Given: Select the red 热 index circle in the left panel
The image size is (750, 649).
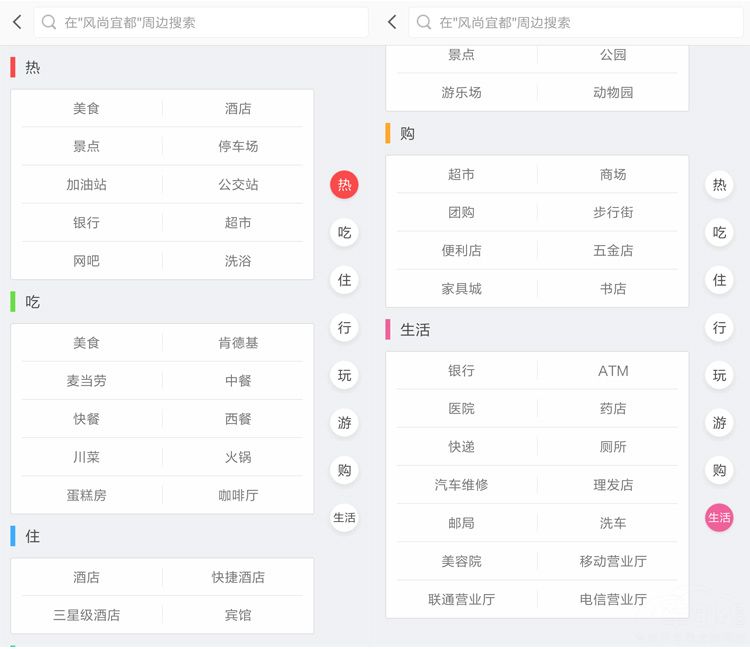Looking at the screenshot, I should pos(344,185).
